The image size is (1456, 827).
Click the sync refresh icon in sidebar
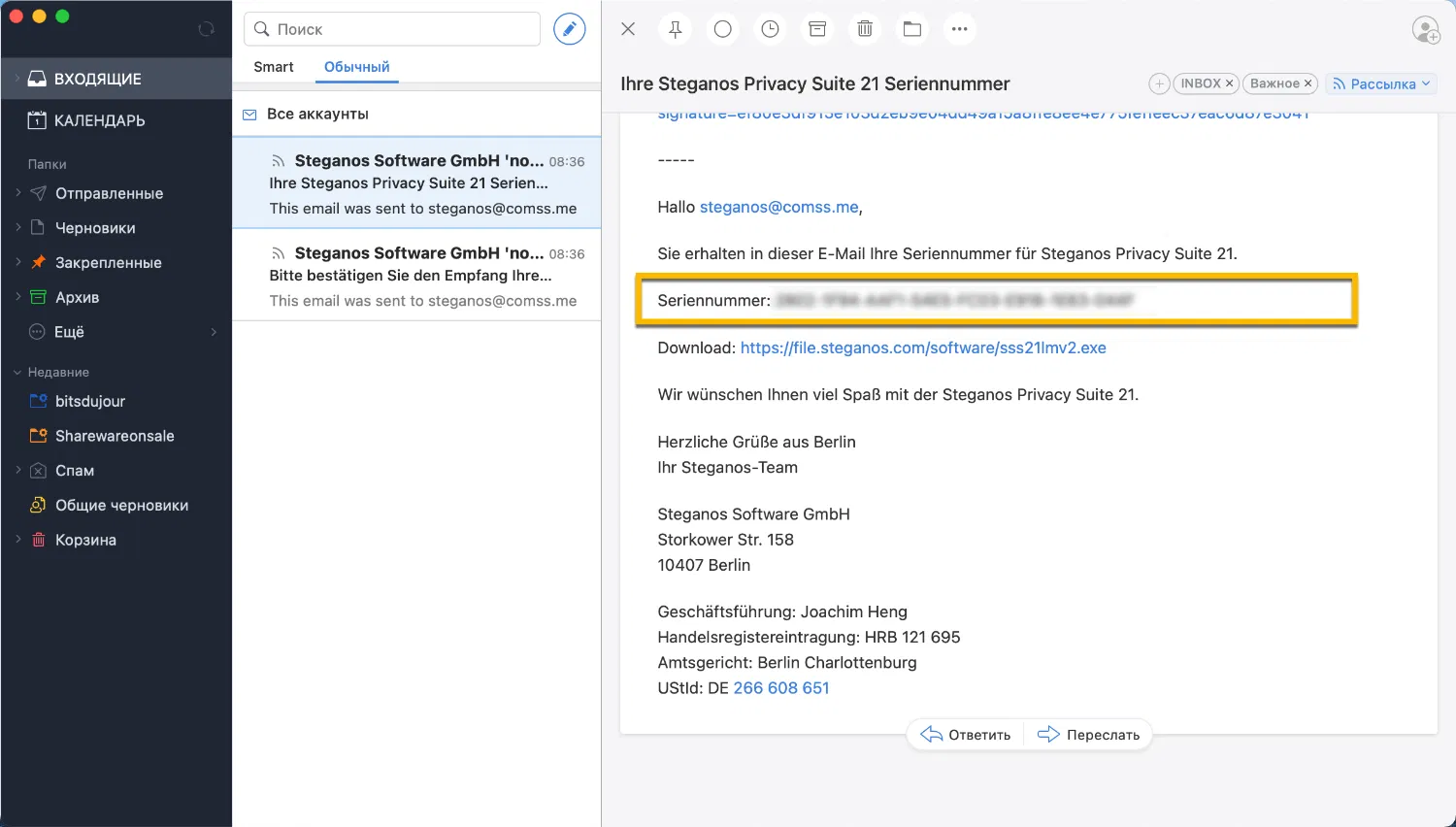(x=206, y=29)
